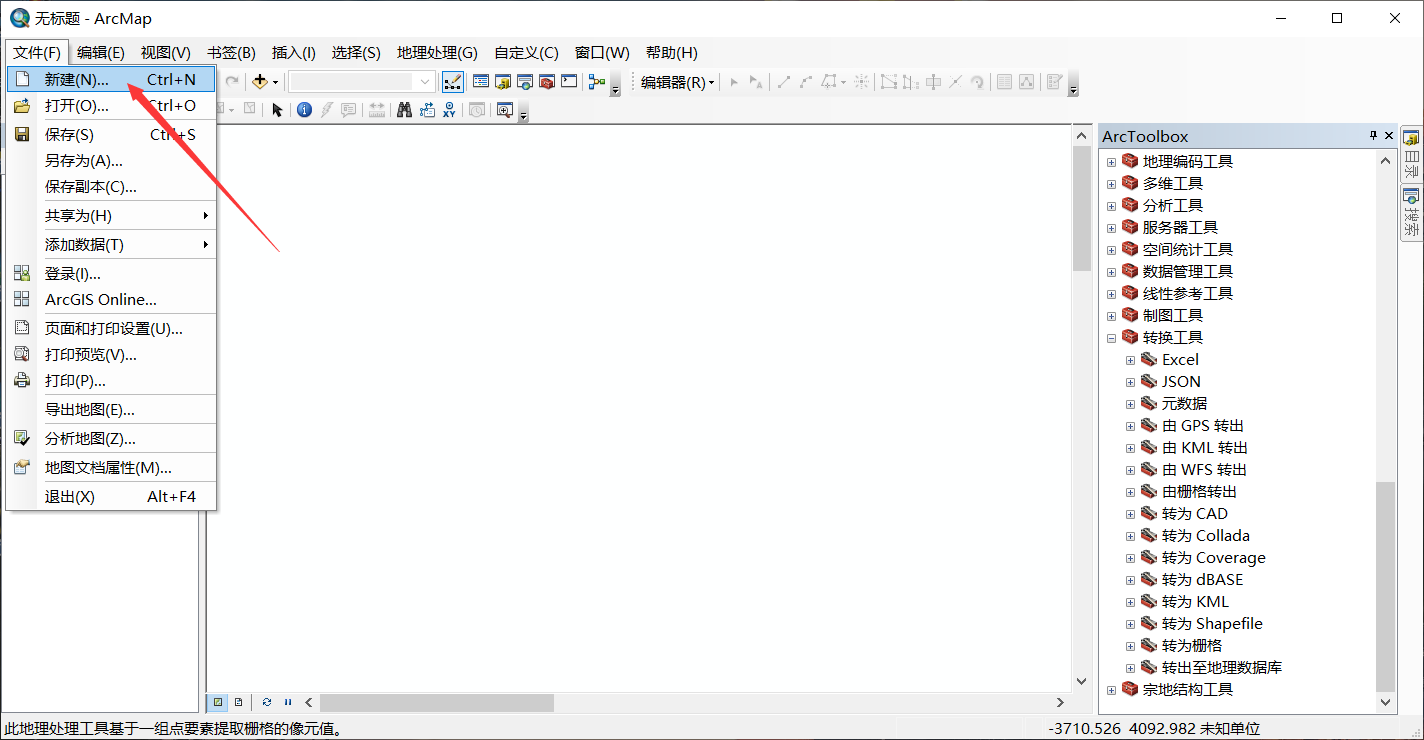Image resolution: width=1424 pixels, height=740 pixels.
Task: Open the 共享为(H) submenu
Action: pyautogui.click(x=111, y=215)
